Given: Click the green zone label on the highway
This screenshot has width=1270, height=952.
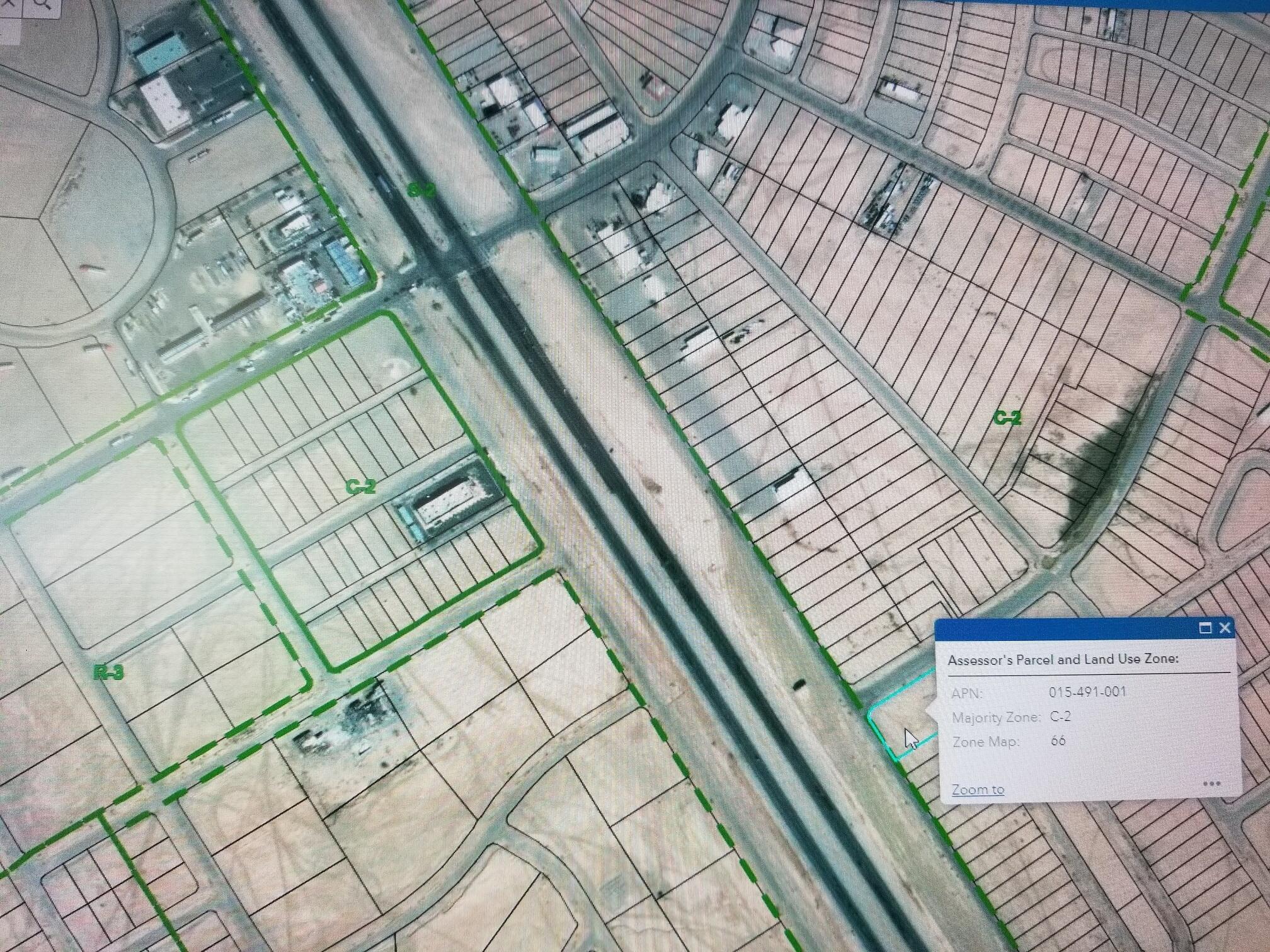Looking at the screenshot, I should 422,190.
